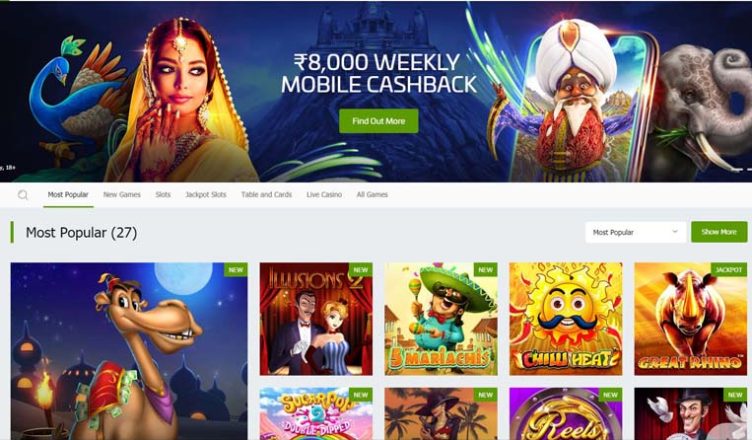This screenshot has width=752, height=440.
Task: Select the Slots tab
Action: click(x=163, y=194)
